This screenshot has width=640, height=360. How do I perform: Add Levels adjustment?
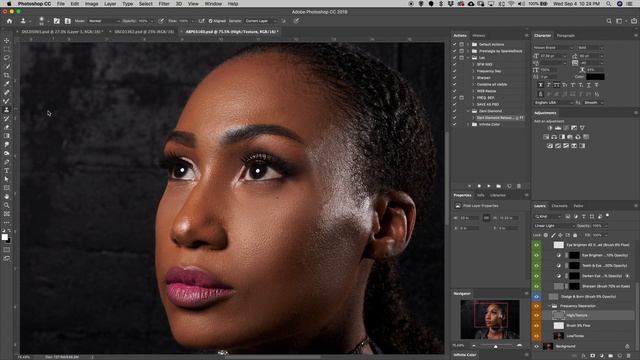point(558,128)
